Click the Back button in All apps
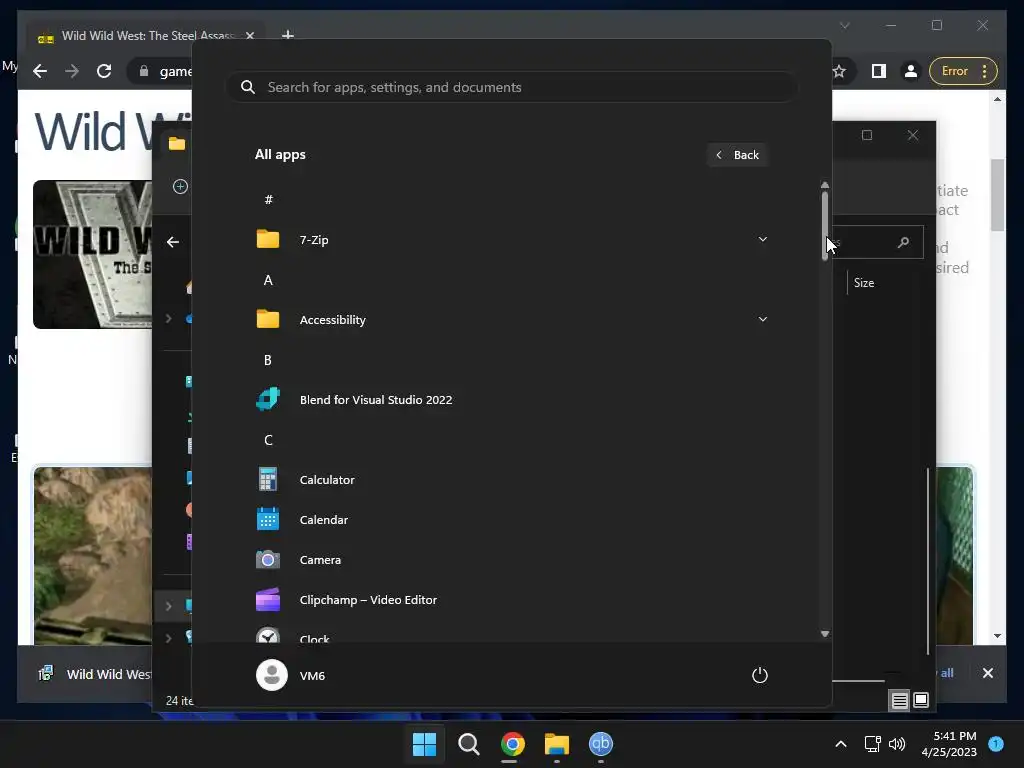The width and height of the screenshot is (1024, 768). pos(737,155)
